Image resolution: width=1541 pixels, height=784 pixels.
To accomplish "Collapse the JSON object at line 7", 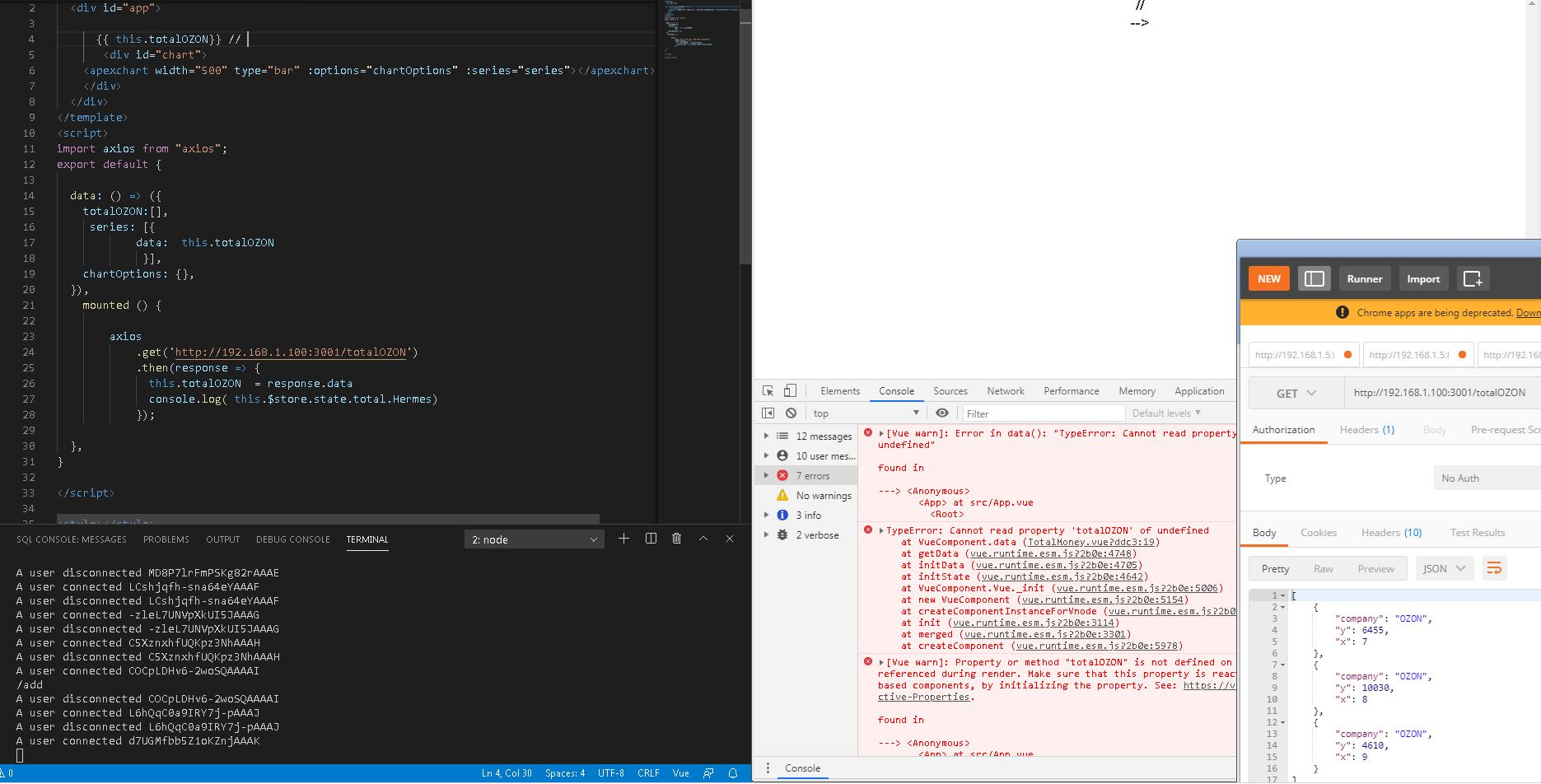I will click(1283, 665).
